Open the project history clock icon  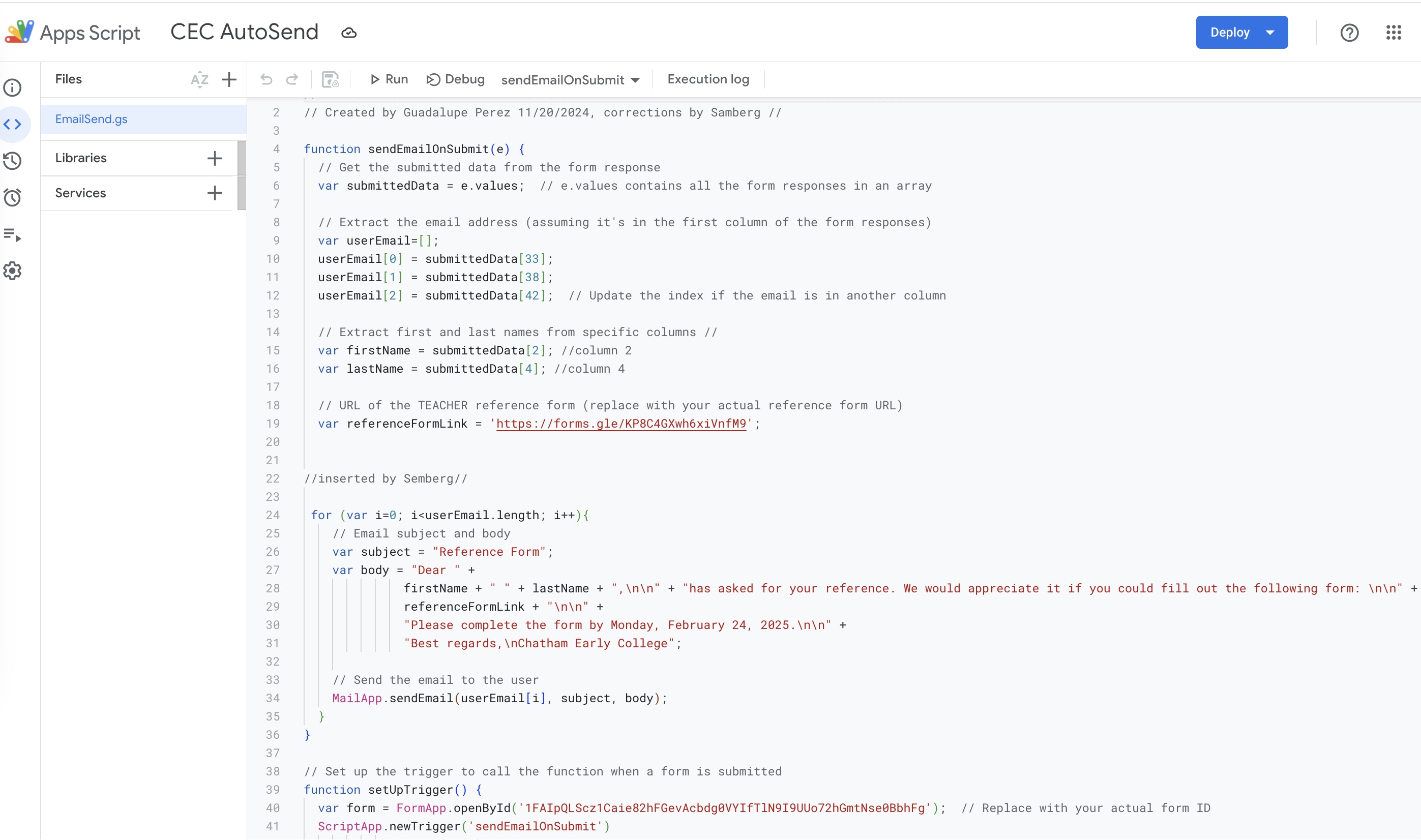[12, 161]
